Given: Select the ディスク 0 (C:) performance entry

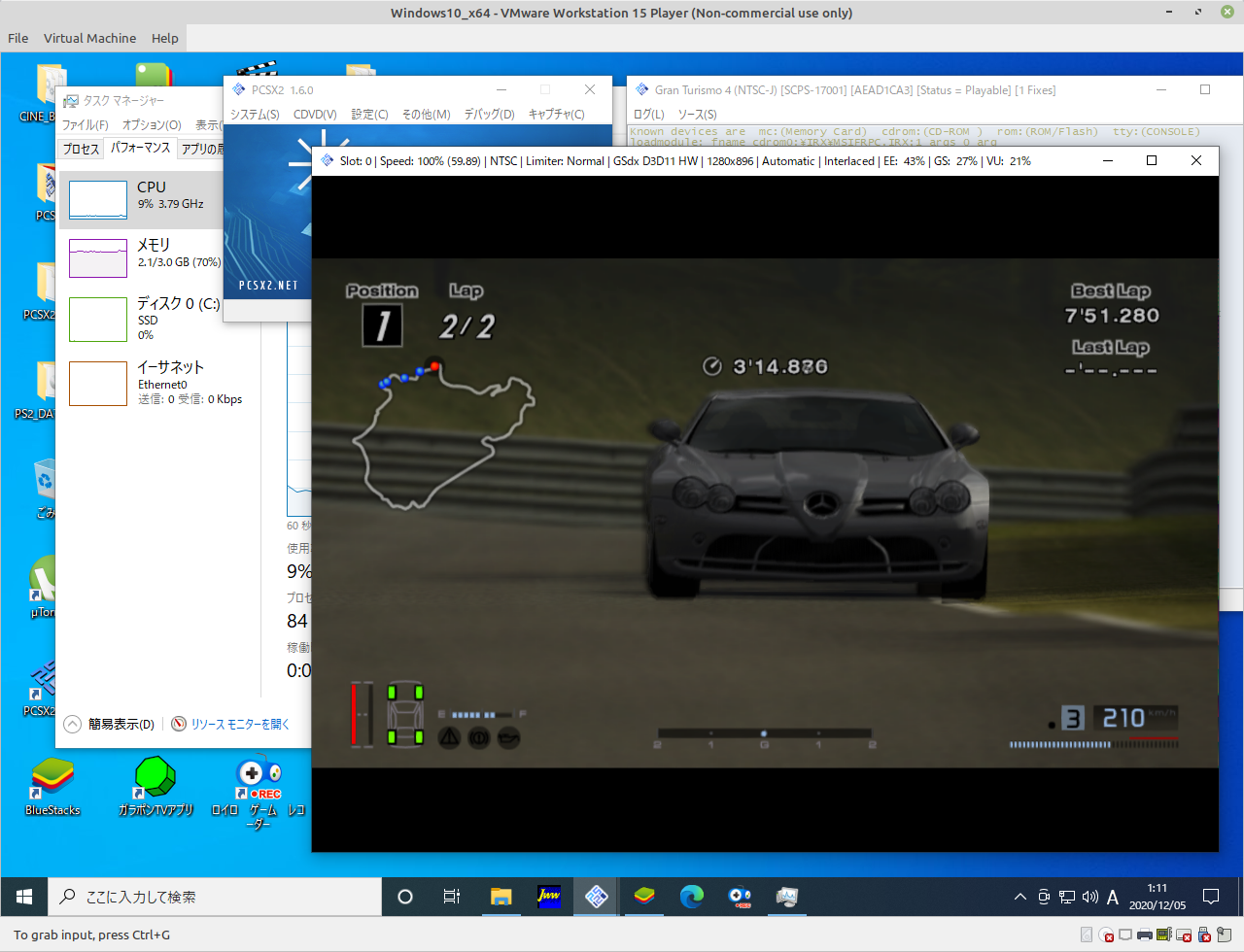Looking at the screenshot, I should (142, 318).
